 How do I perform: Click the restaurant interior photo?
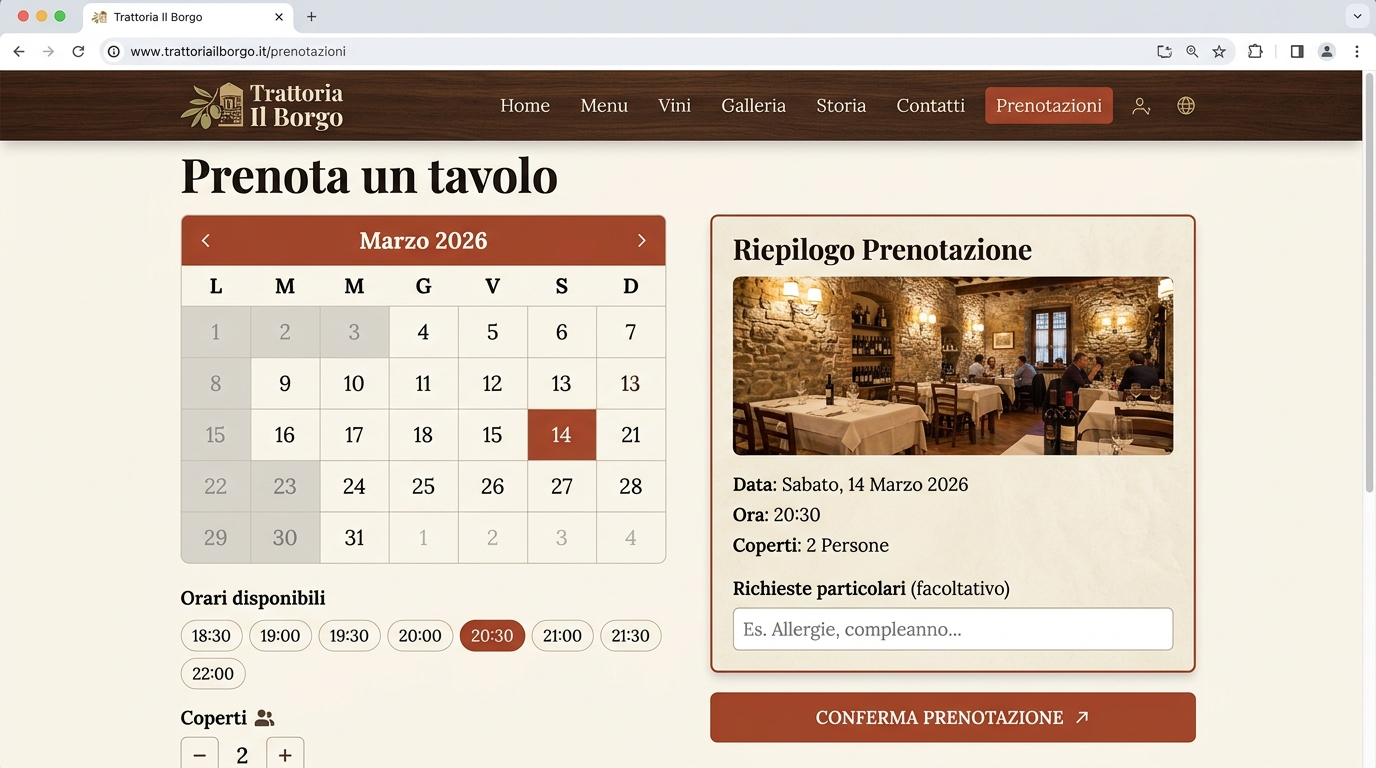(x=953, y=366)
